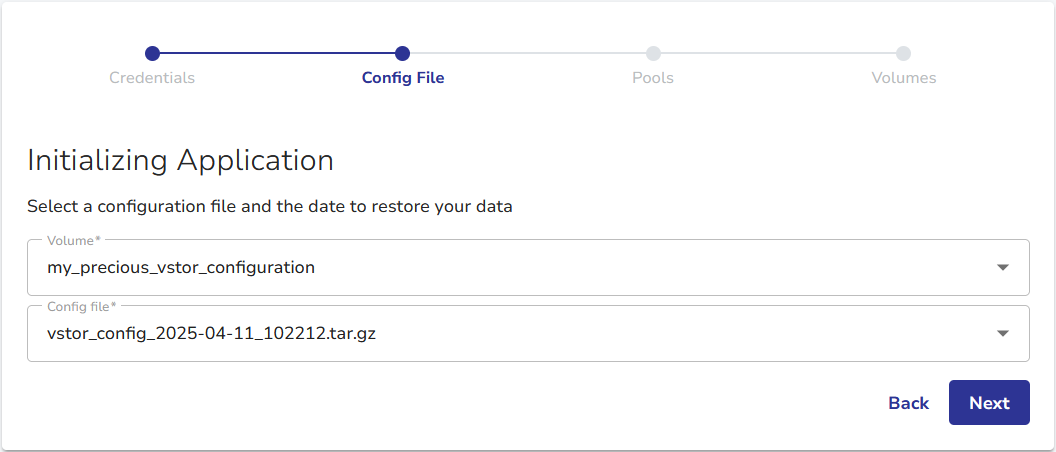Jump to the Pools step label
1056x452 pixels.
(x=653, y=78)
